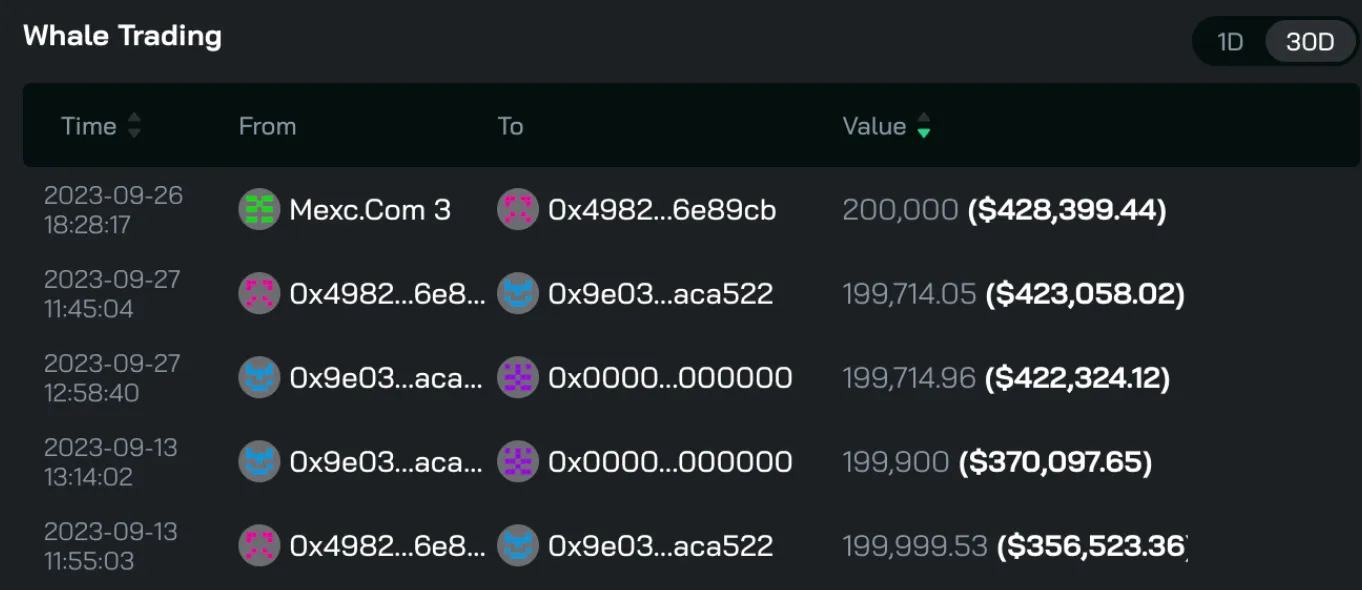1362x590 pixels.
Task: Click the pink avatar in the 11:45:04 row From column
Action: [259, 294]
